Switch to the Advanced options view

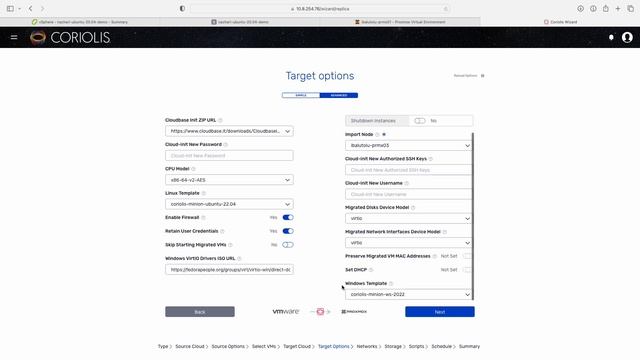click(x=339, y=95)
